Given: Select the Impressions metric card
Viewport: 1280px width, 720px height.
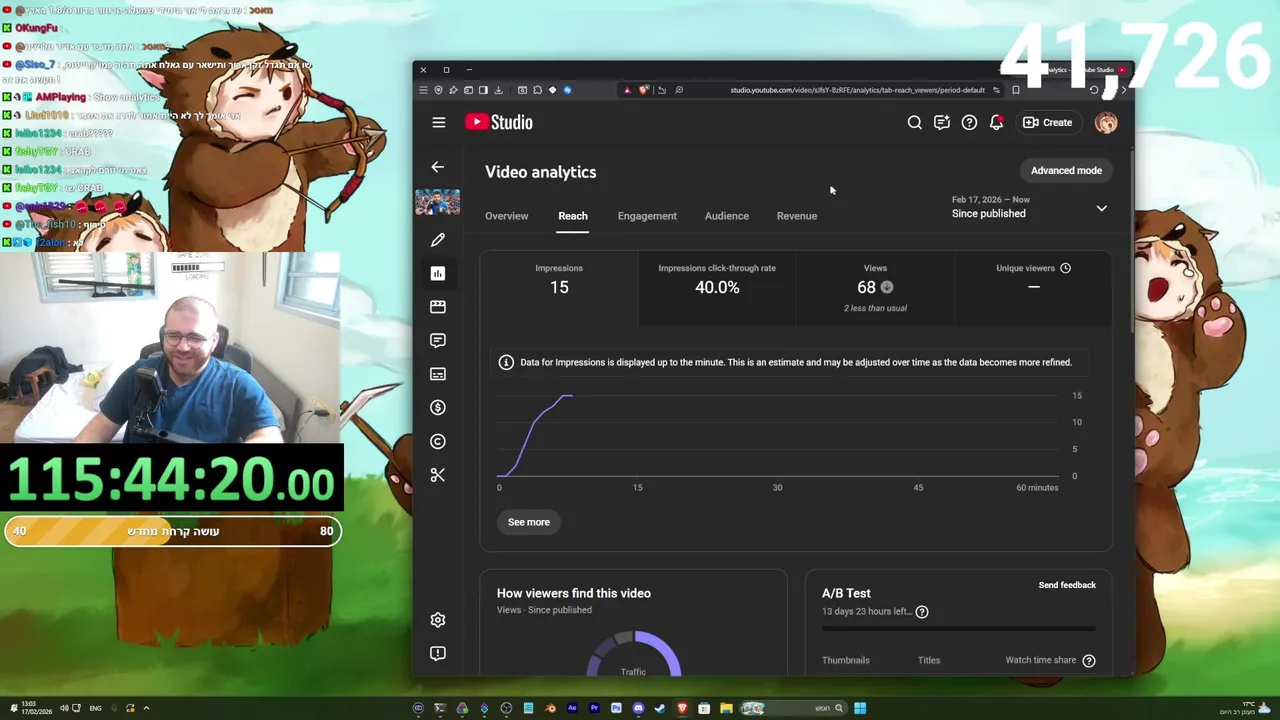Looking at the screenshot, I should [559, 288].
